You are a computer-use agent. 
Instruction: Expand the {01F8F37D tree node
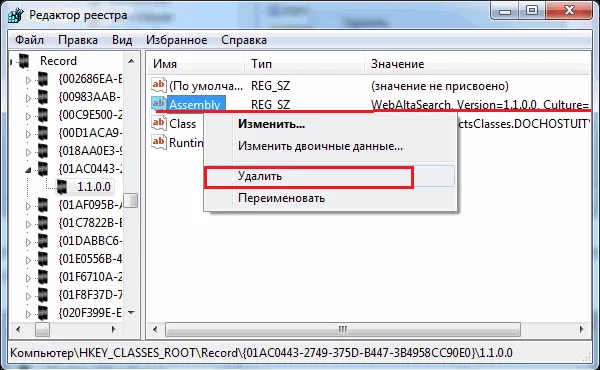(28, 296)
